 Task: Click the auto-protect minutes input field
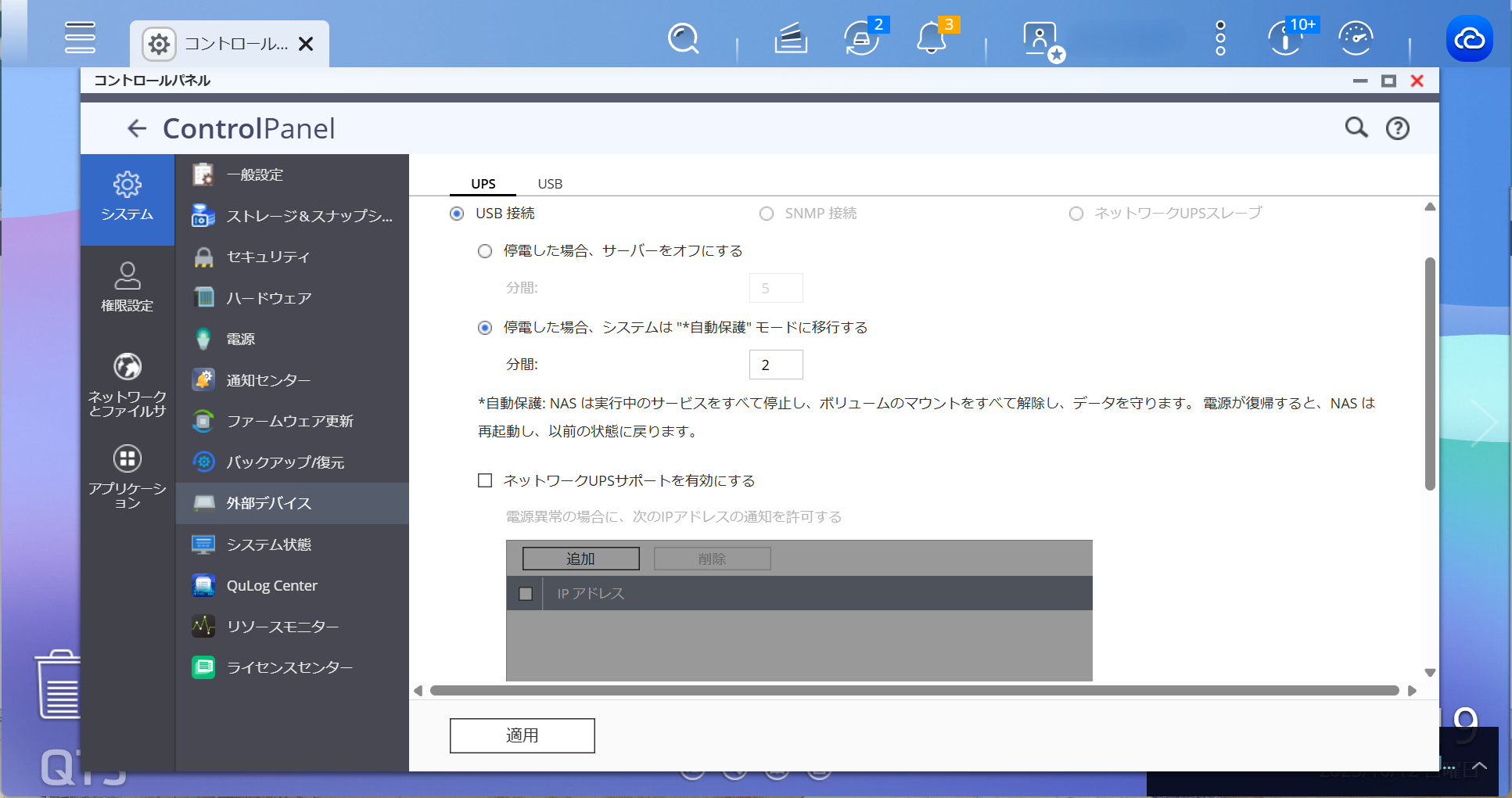pyautogui.click(x=775, y=365)
